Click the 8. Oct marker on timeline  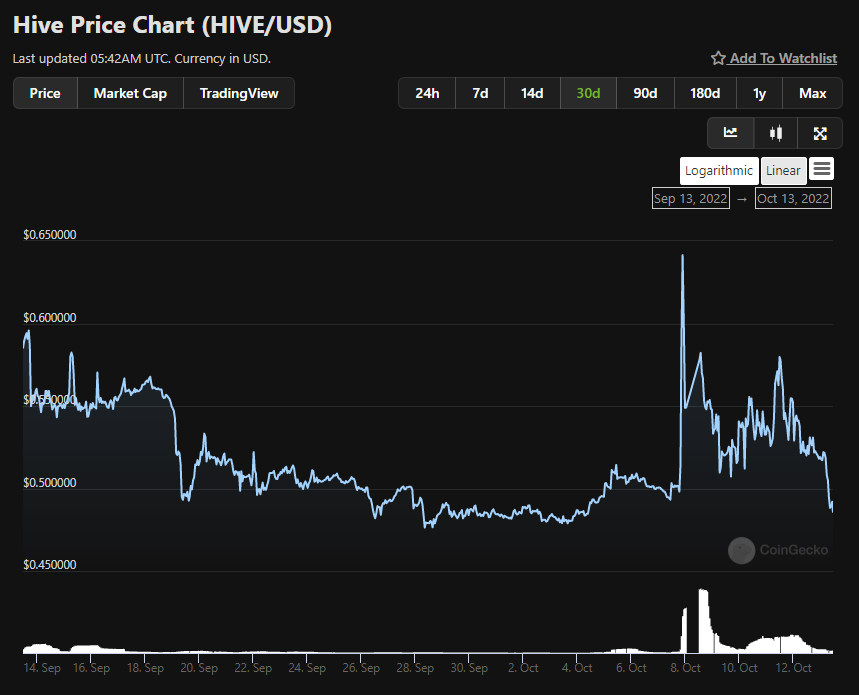pyautogui.click(x=685, y=668)
